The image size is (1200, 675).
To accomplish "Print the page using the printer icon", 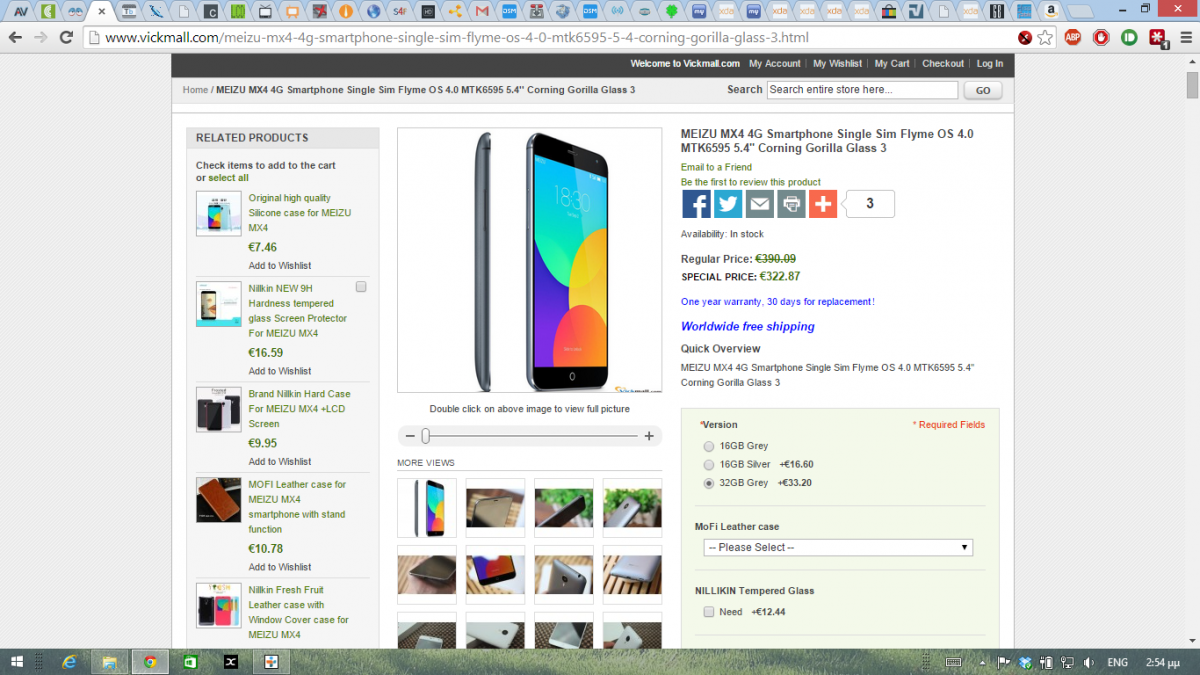I will (x=791, y=204).
